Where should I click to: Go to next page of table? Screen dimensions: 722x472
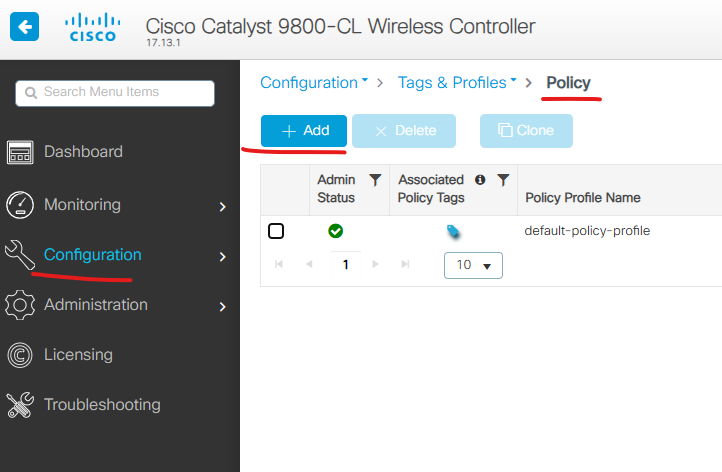[x=375, y=264]
